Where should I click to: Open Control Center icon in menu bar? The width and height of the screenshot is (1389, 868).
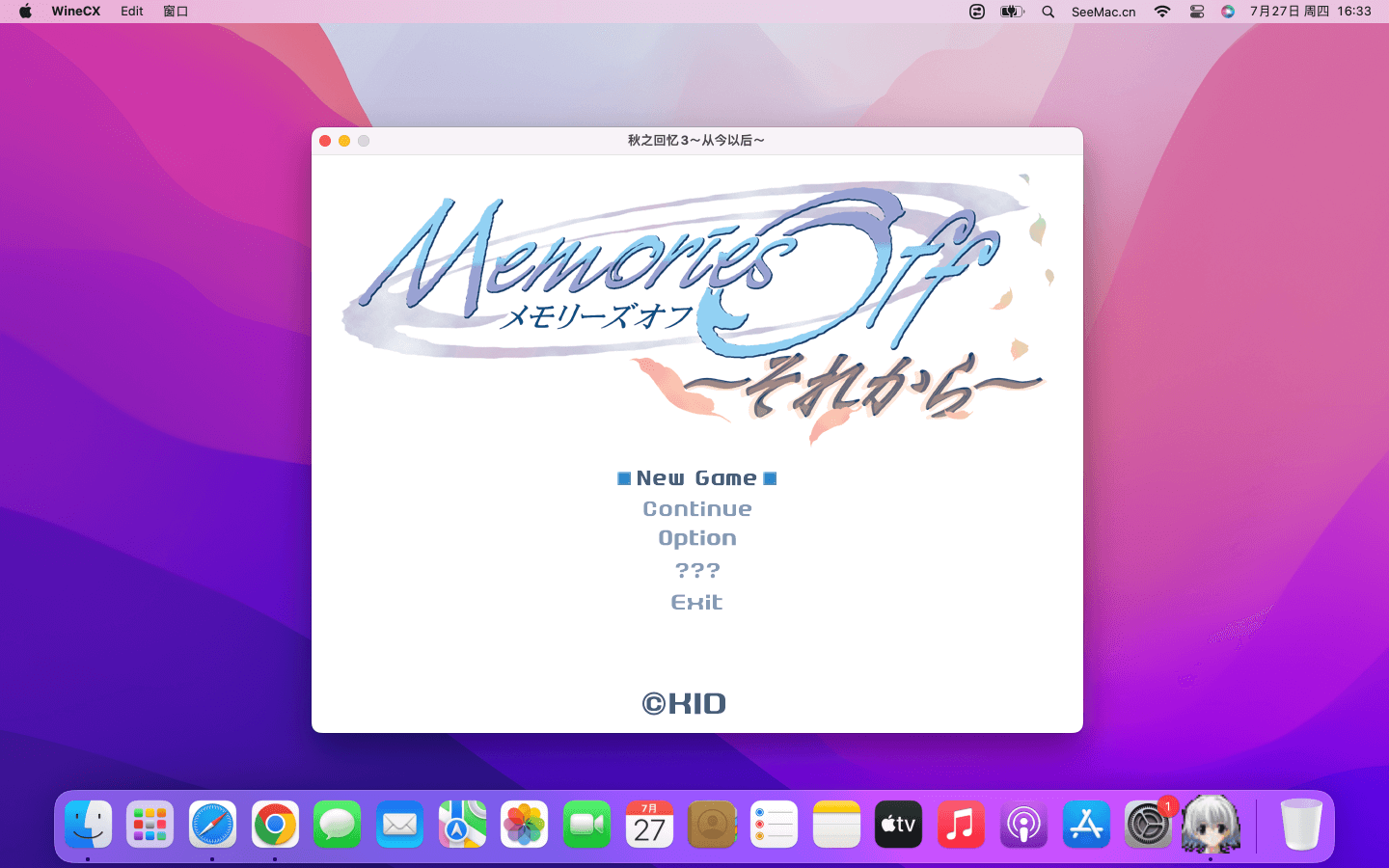(1197, 12)
